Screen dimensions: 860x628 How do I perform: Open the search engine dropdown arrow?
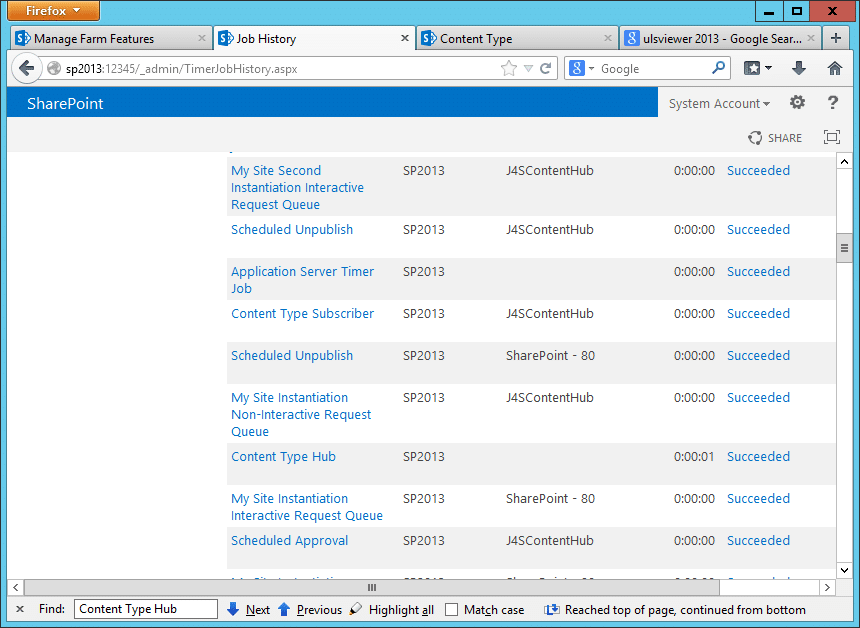point(591,69)
